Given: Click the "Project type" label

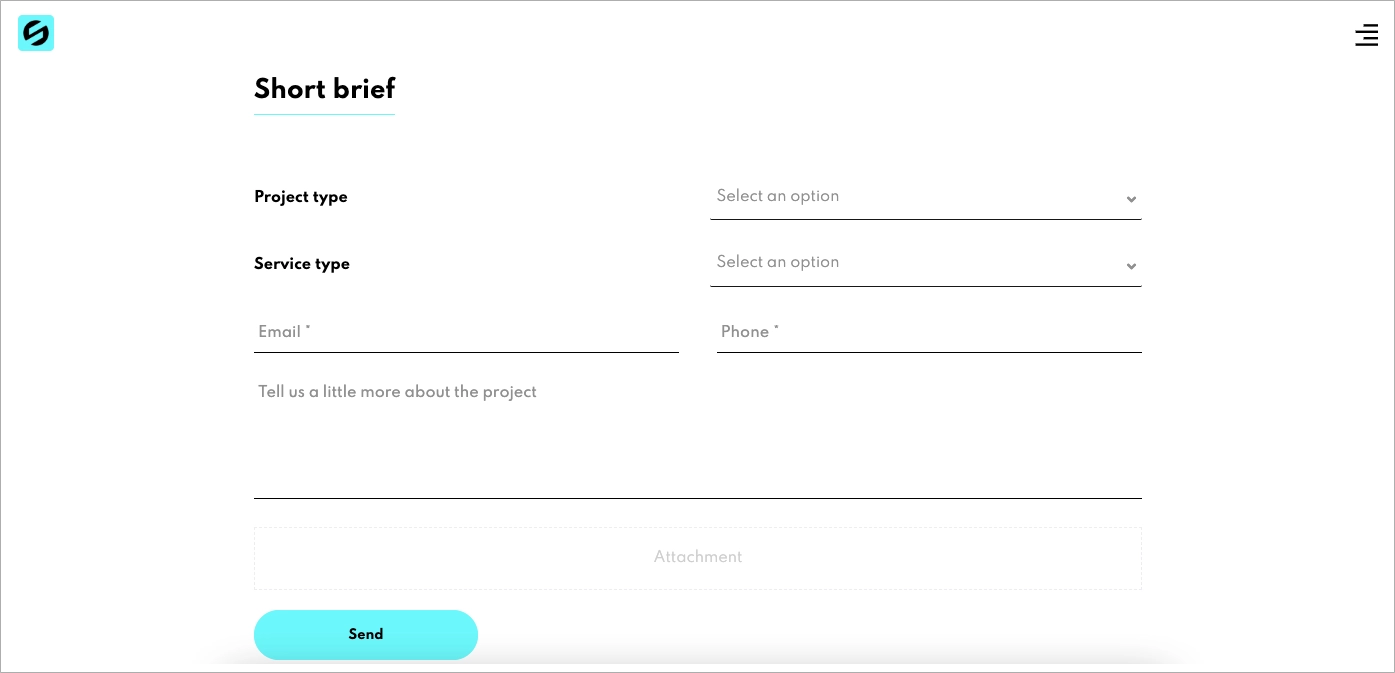Looking at the screenshot, I should [x=301, y=197].
